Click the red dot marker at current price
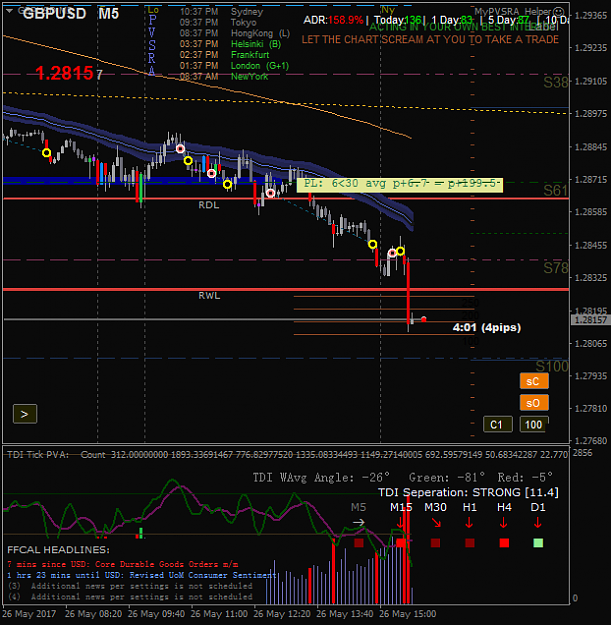 423,319
